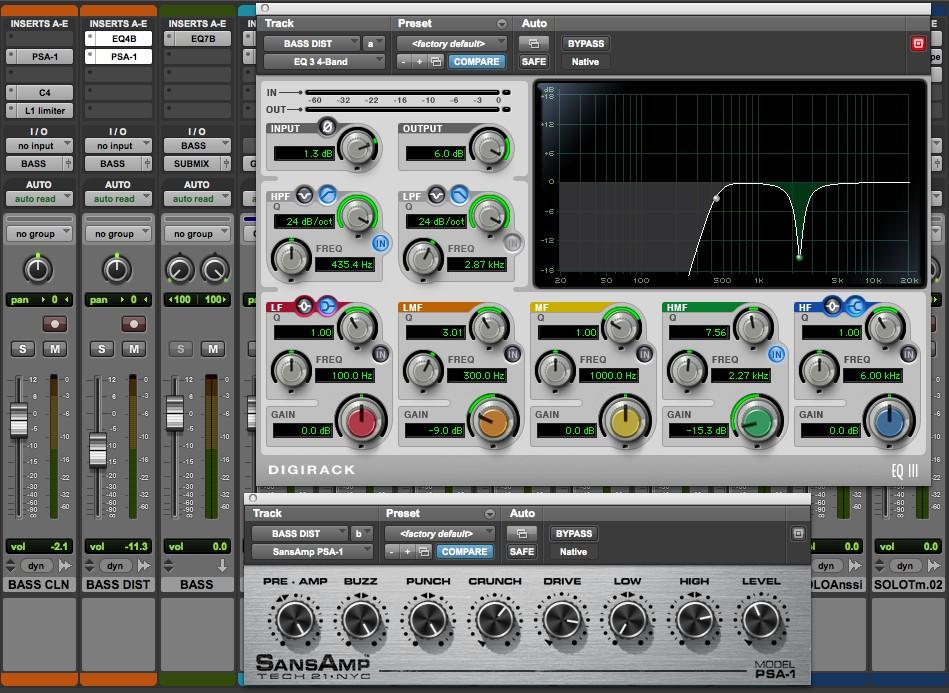Open automation enable icon in SansAmp window
This screenshot has height=693, width=949.
[x=522, y=534]
